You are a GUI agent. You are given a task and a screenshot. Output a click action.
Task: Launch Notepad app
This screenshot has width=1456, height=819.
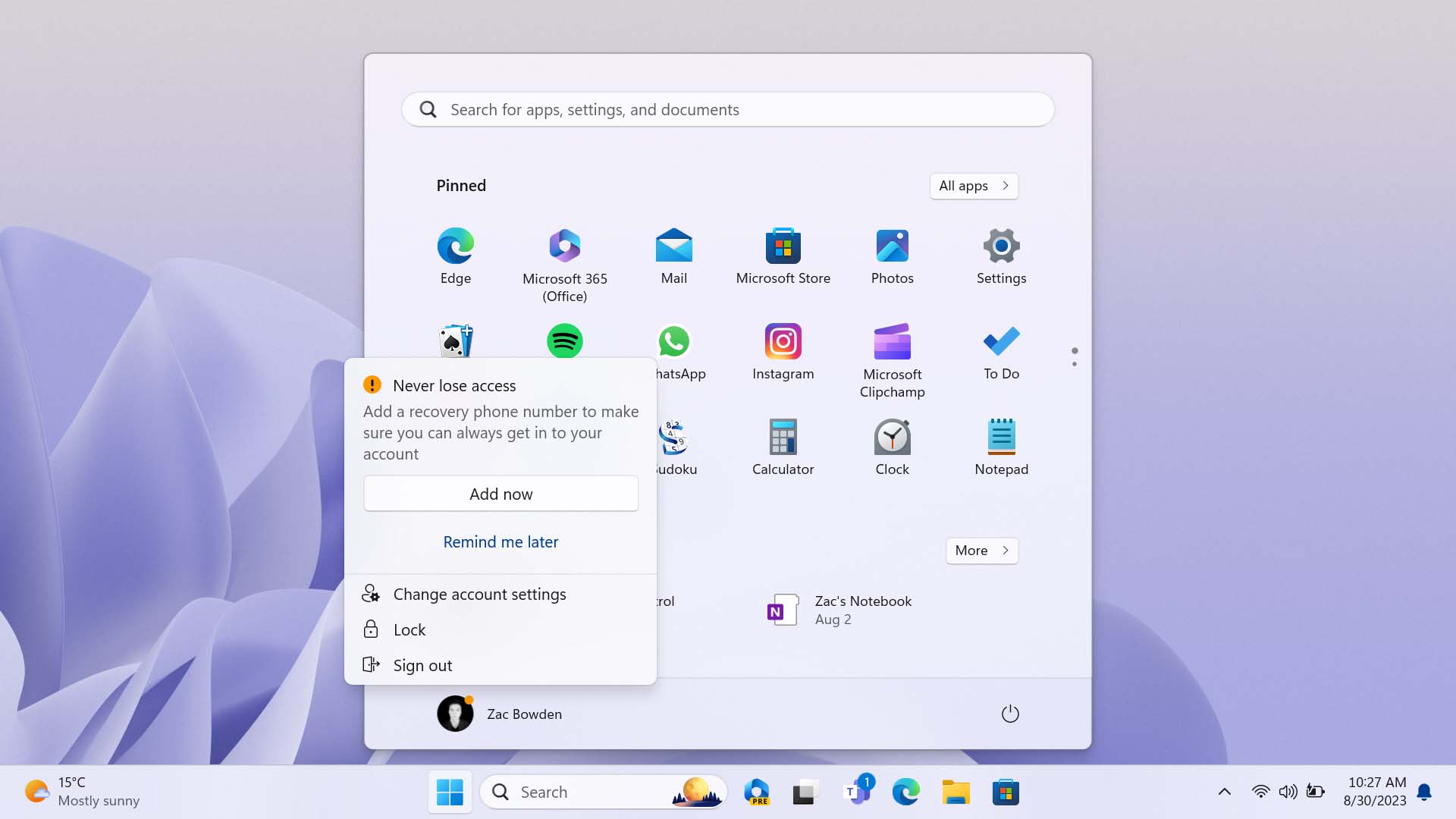tap(1001, 445)
